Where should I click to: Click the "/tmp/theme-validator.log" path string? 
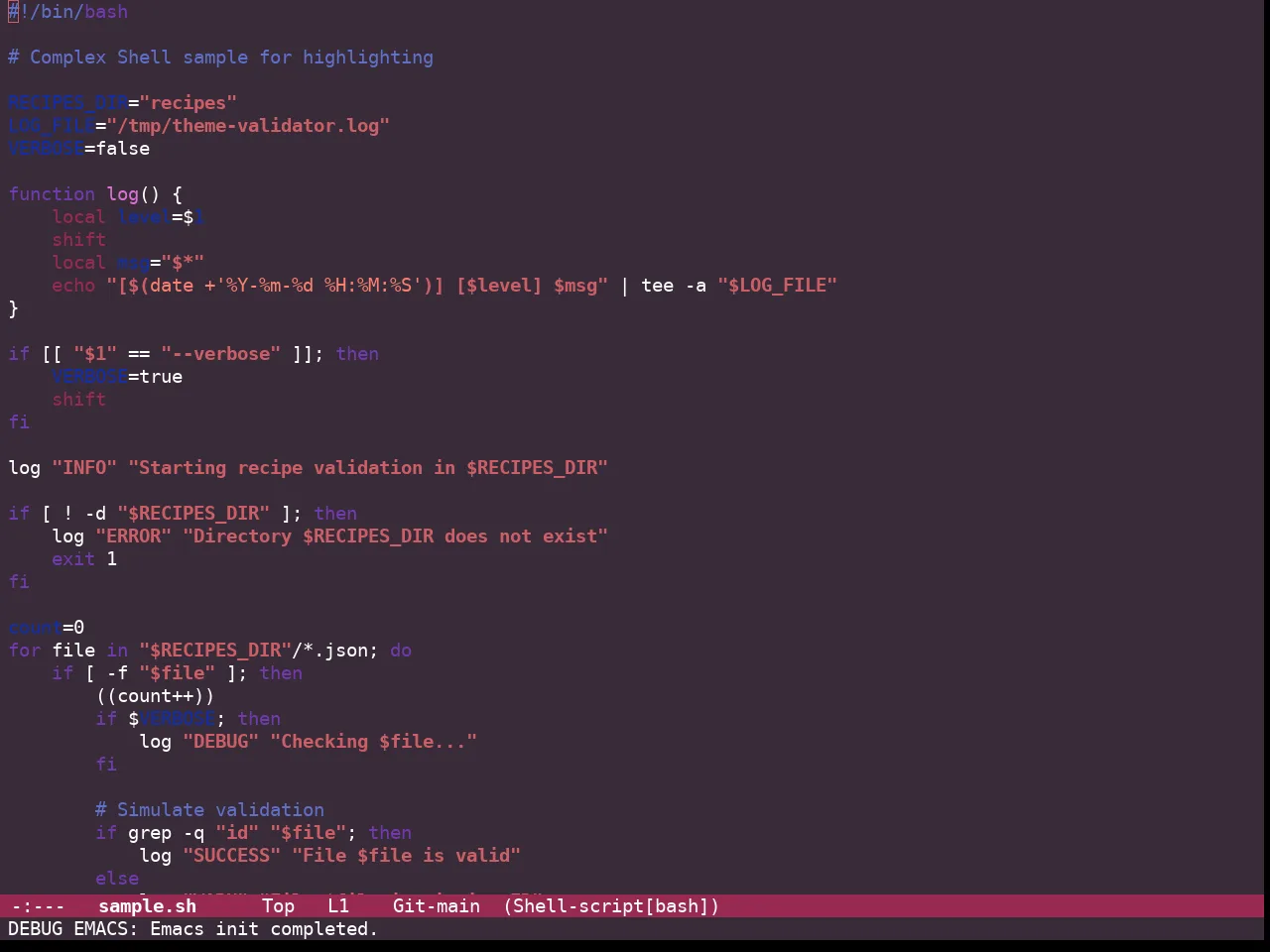point(248,126)
